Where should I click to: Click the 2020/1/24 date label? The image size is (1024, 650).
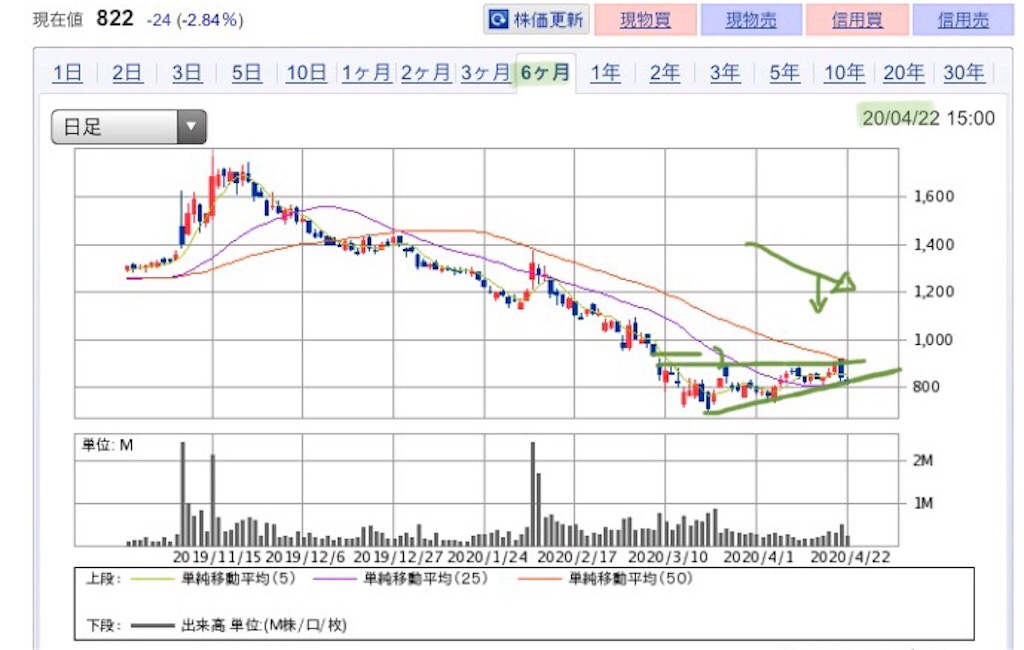488,557
